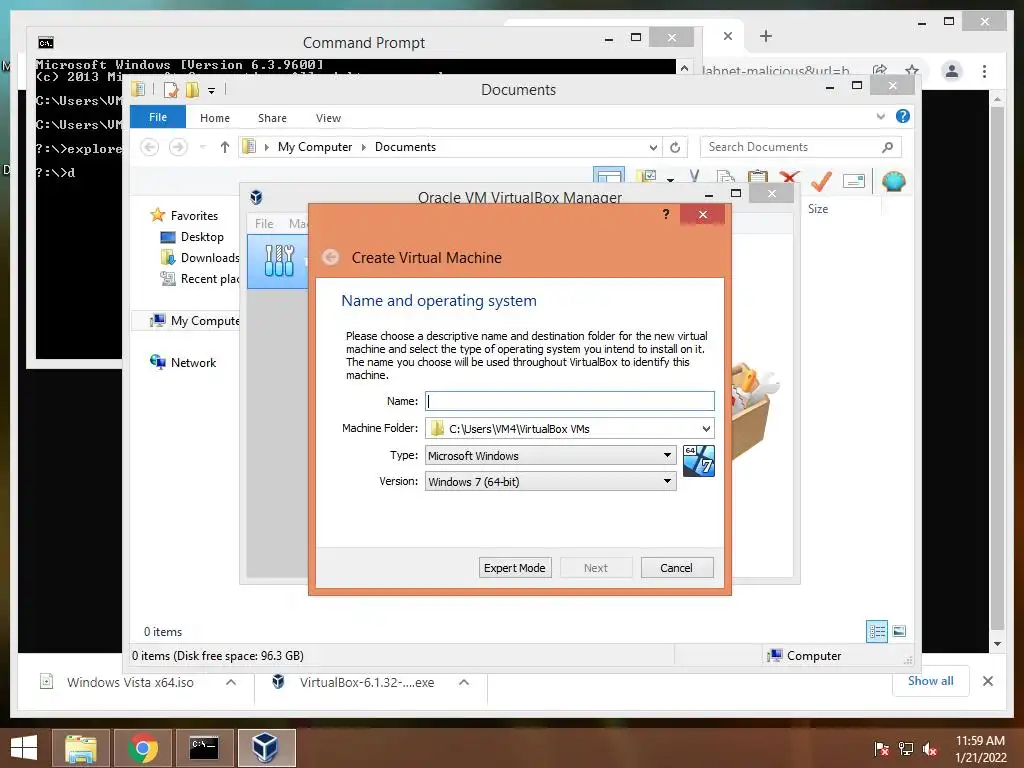The width and height of the screenshot is (1024, 768).
Task: Open the Home ribbon tab in Documents
Action: coord(215,118)
